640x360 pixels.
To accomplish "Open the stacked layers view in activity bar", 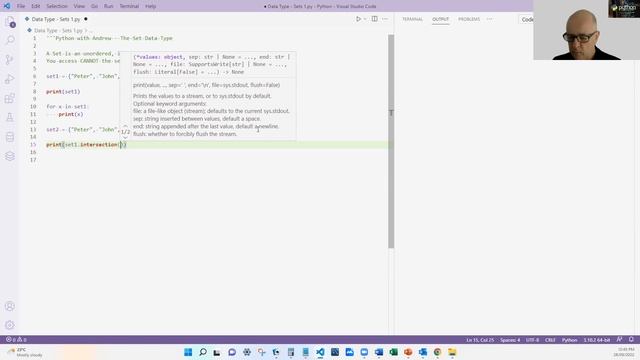I will pos(10,156).
